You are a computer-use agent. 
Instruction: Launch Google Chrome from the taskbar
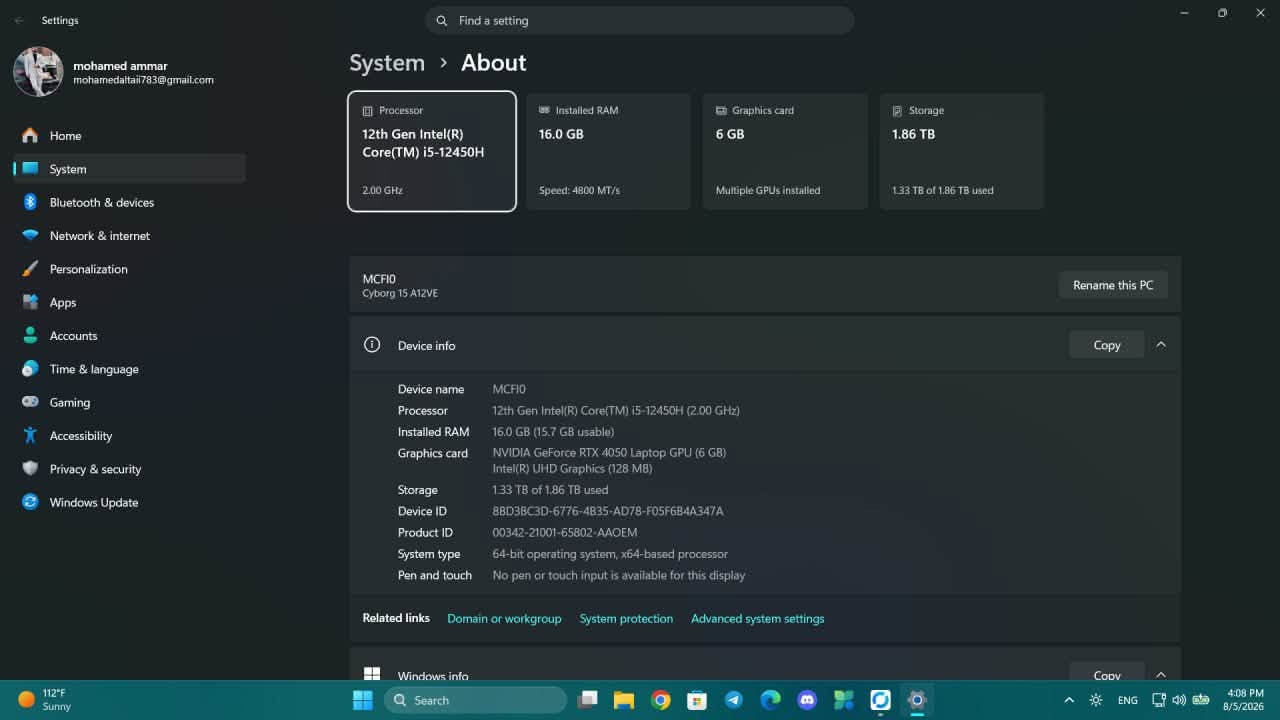coord(660,700)
